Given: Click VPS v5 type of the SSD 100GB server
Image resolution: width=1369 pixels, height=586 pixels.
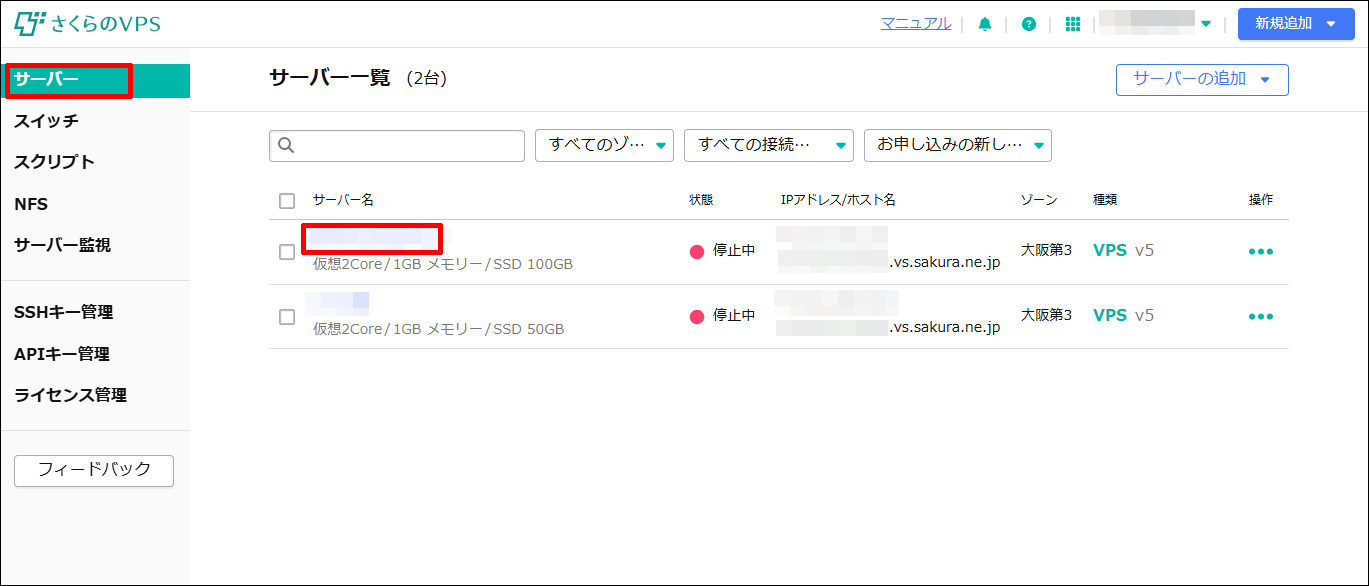Looking at the screenshot, I should pyautogui.click(x=1124, y=250).
